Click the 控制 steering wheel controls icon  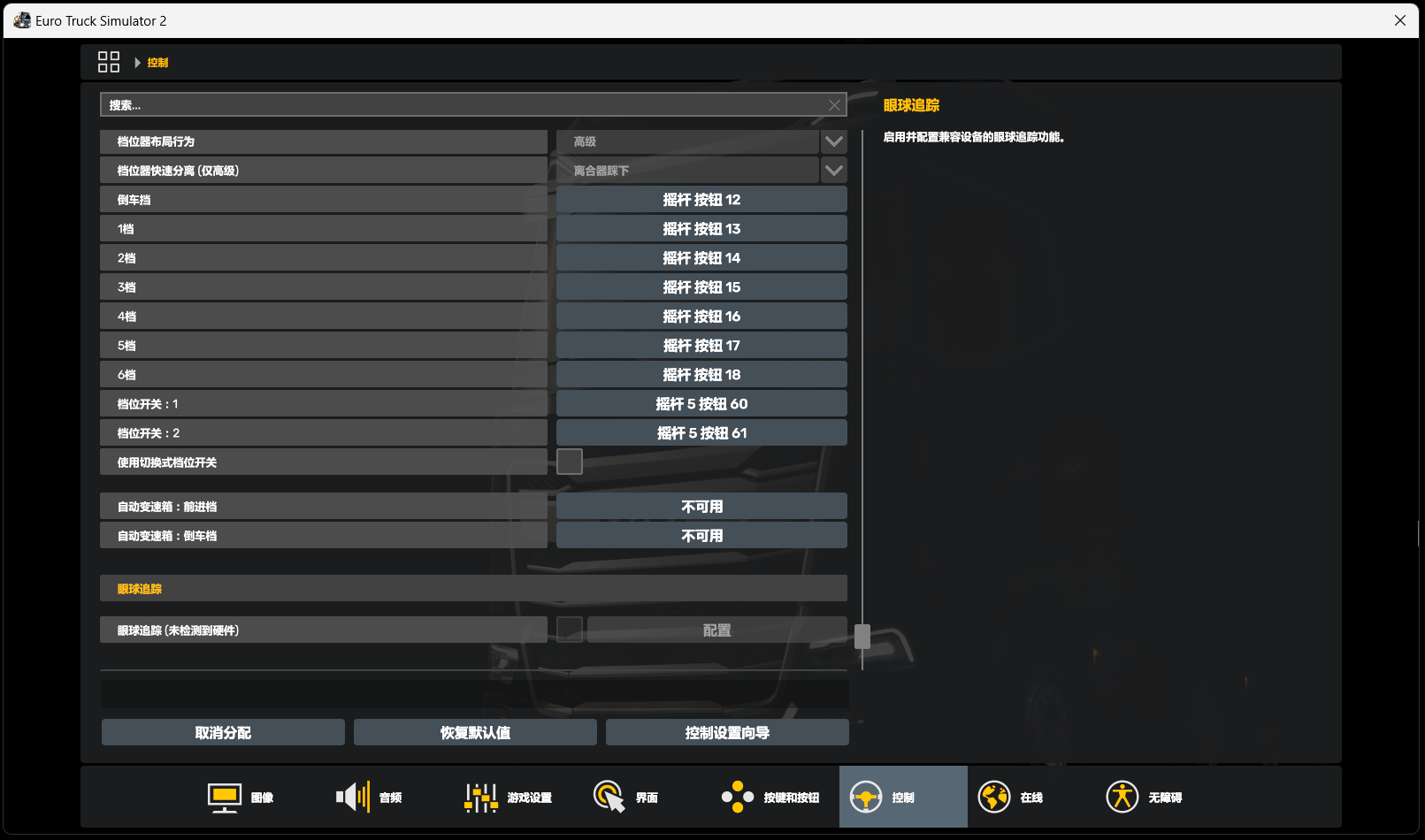click(866, 797)
